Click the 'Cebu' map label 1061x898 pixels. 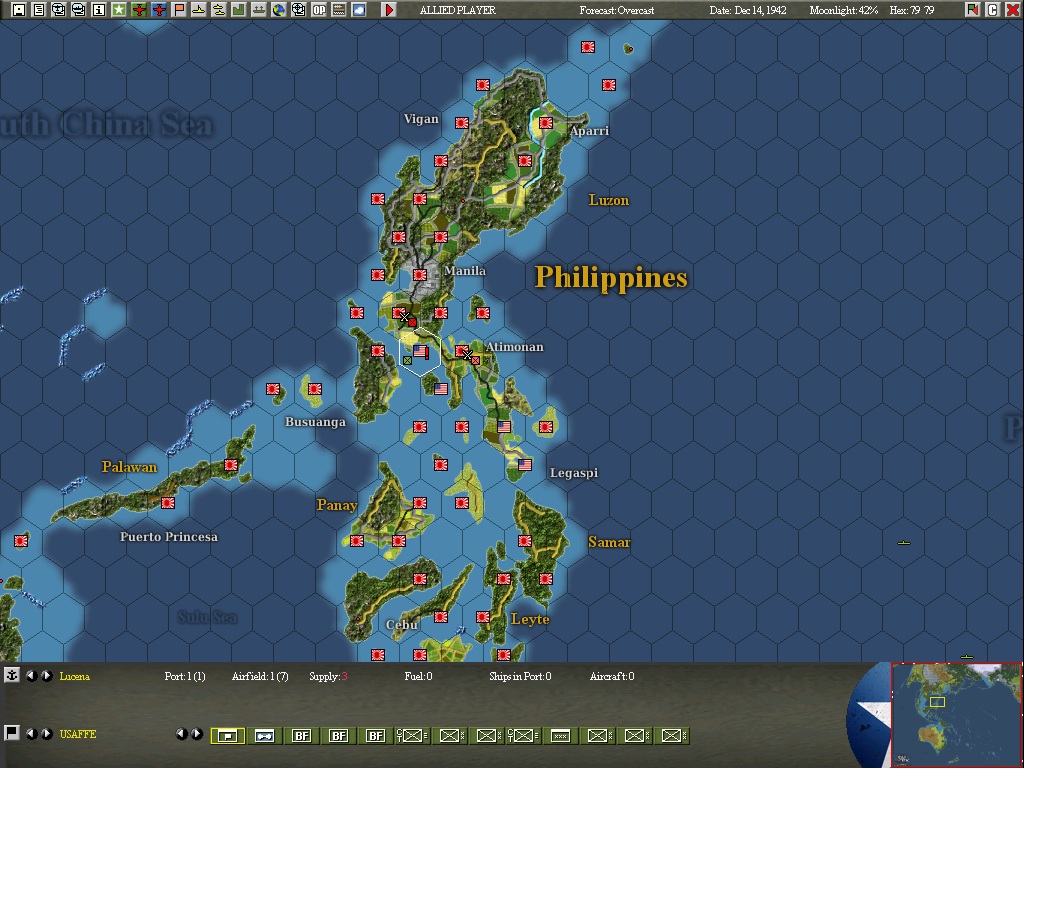[x=401, y=625]
